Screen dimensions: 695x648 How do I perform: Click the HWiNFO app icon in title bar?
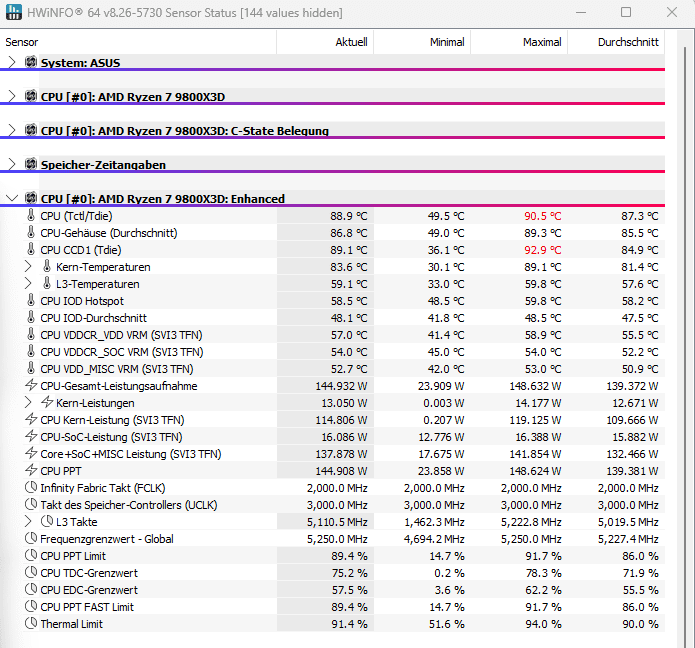pos(13,12)
